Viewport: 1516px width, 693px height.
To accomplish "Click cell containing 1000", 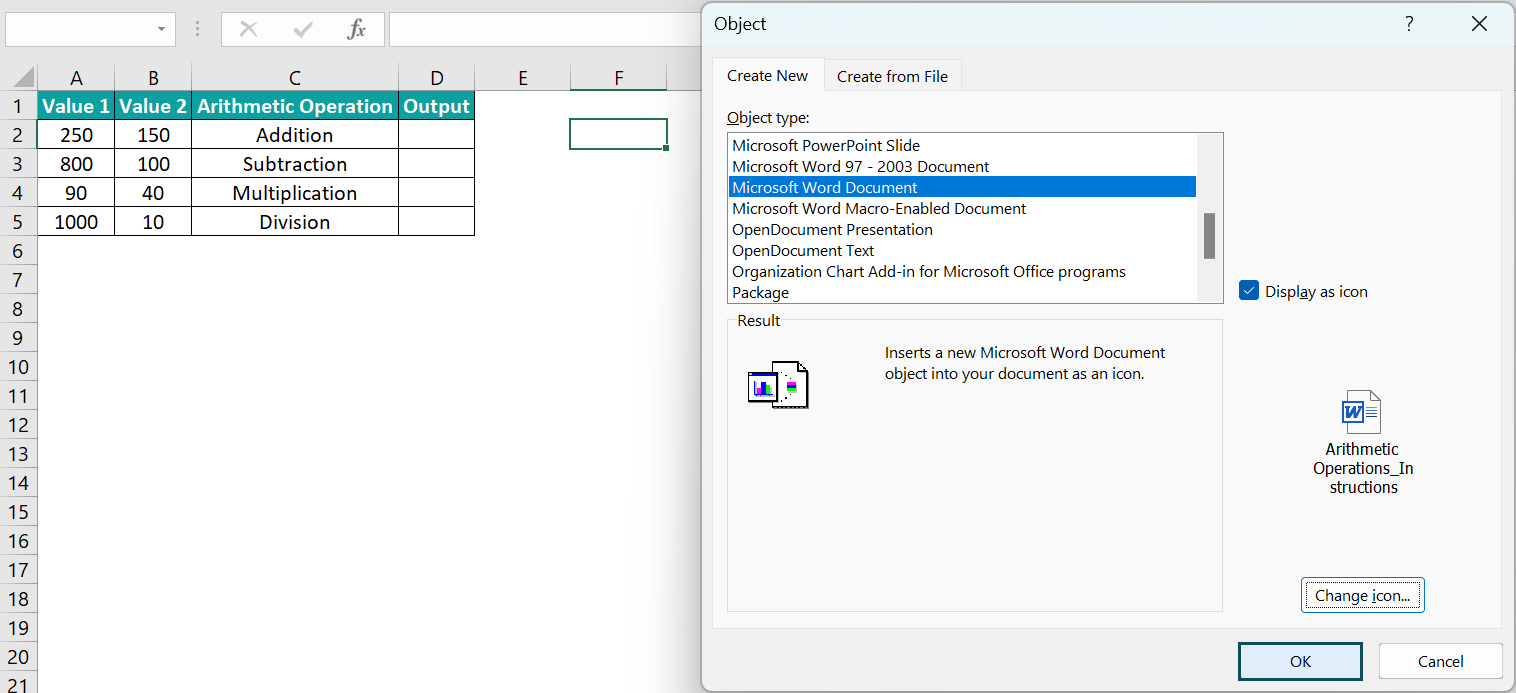I will click(x=76, y=222).
